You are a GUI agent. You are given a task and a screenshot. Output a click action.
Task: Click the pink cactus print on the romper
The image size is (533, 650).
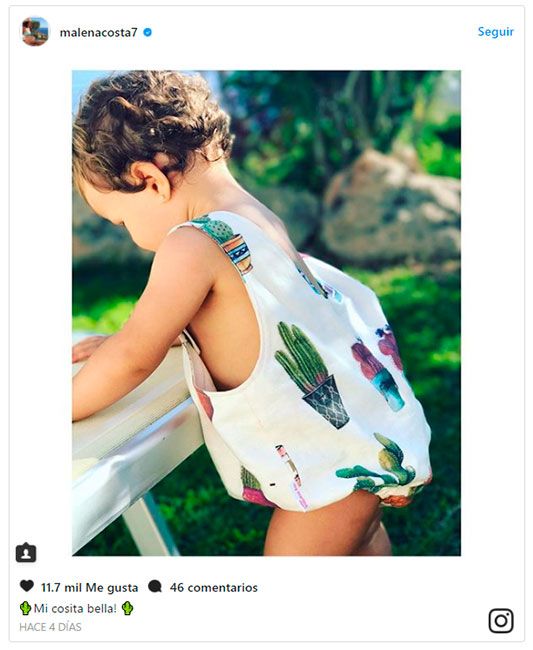pos(377,367)
